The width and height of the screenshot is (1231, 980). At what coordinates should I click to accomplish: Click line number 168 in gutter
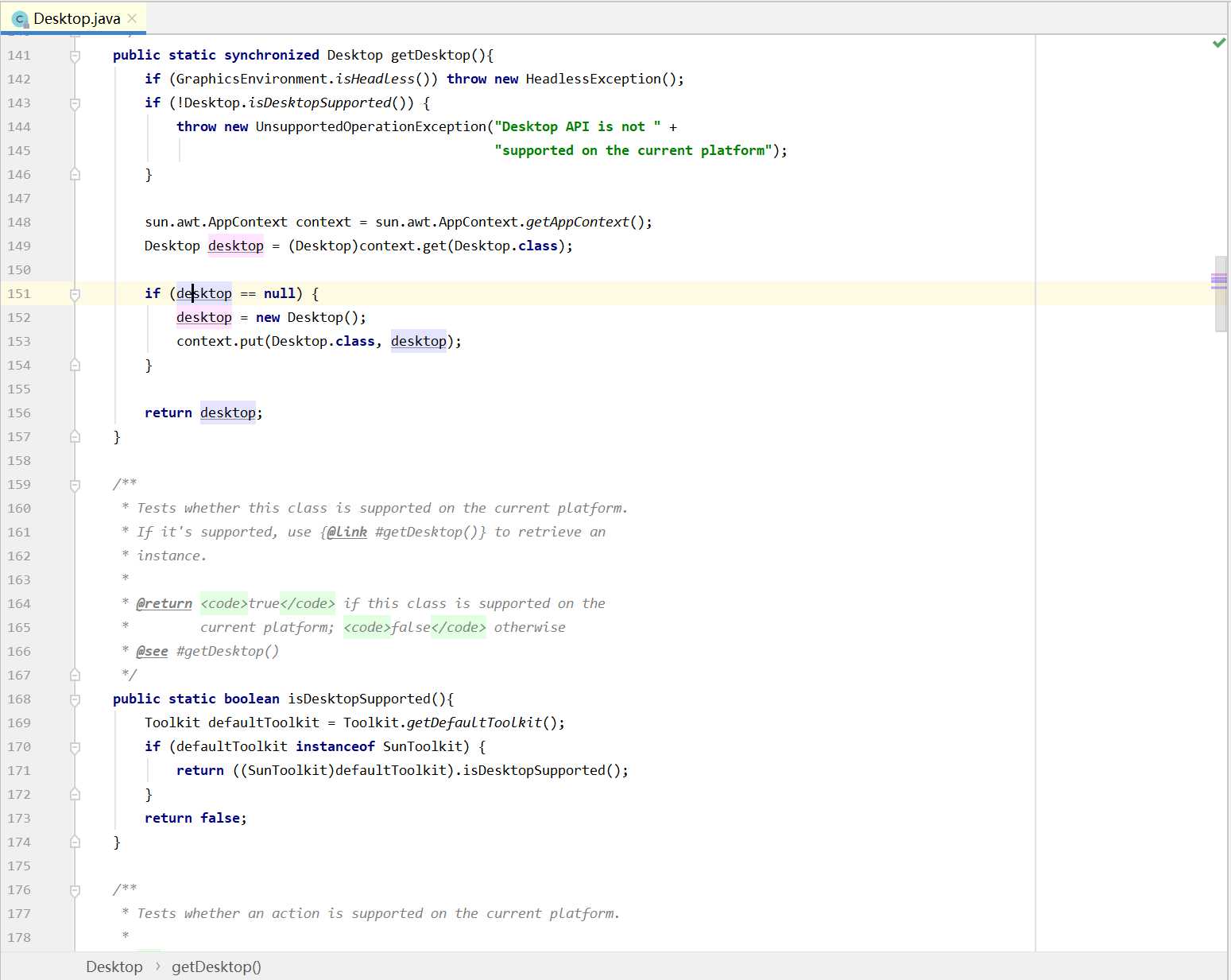coord(19,699)
